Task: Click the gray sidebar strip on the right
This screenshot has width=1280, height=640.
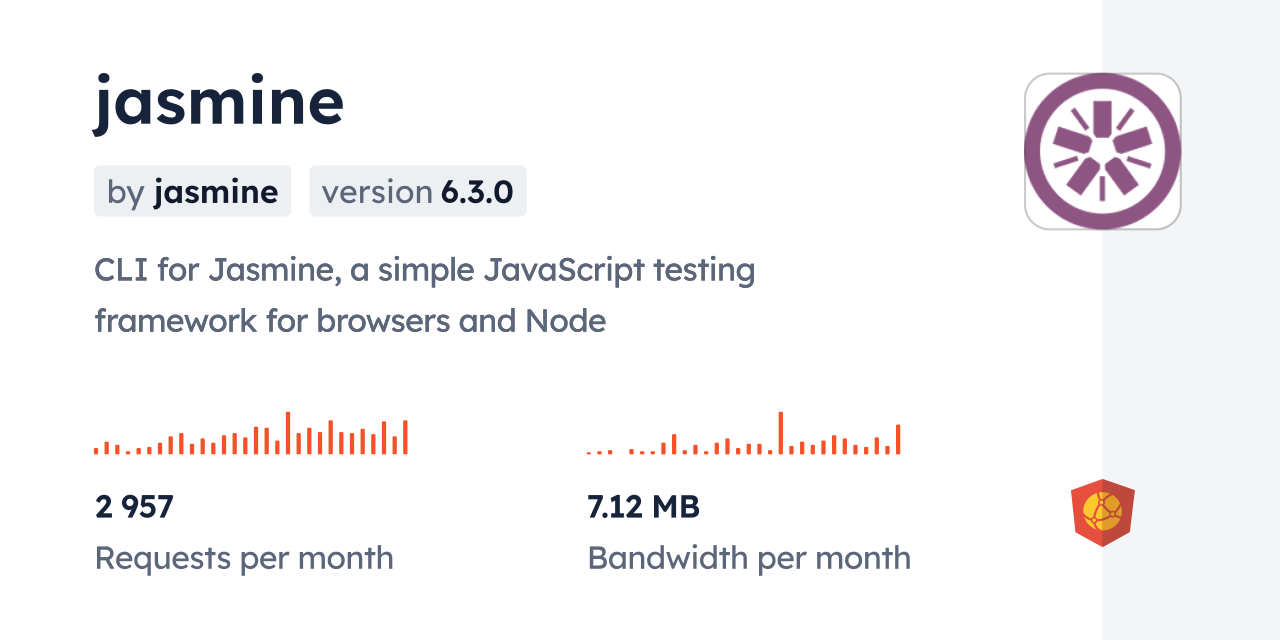Action: 1191,320
